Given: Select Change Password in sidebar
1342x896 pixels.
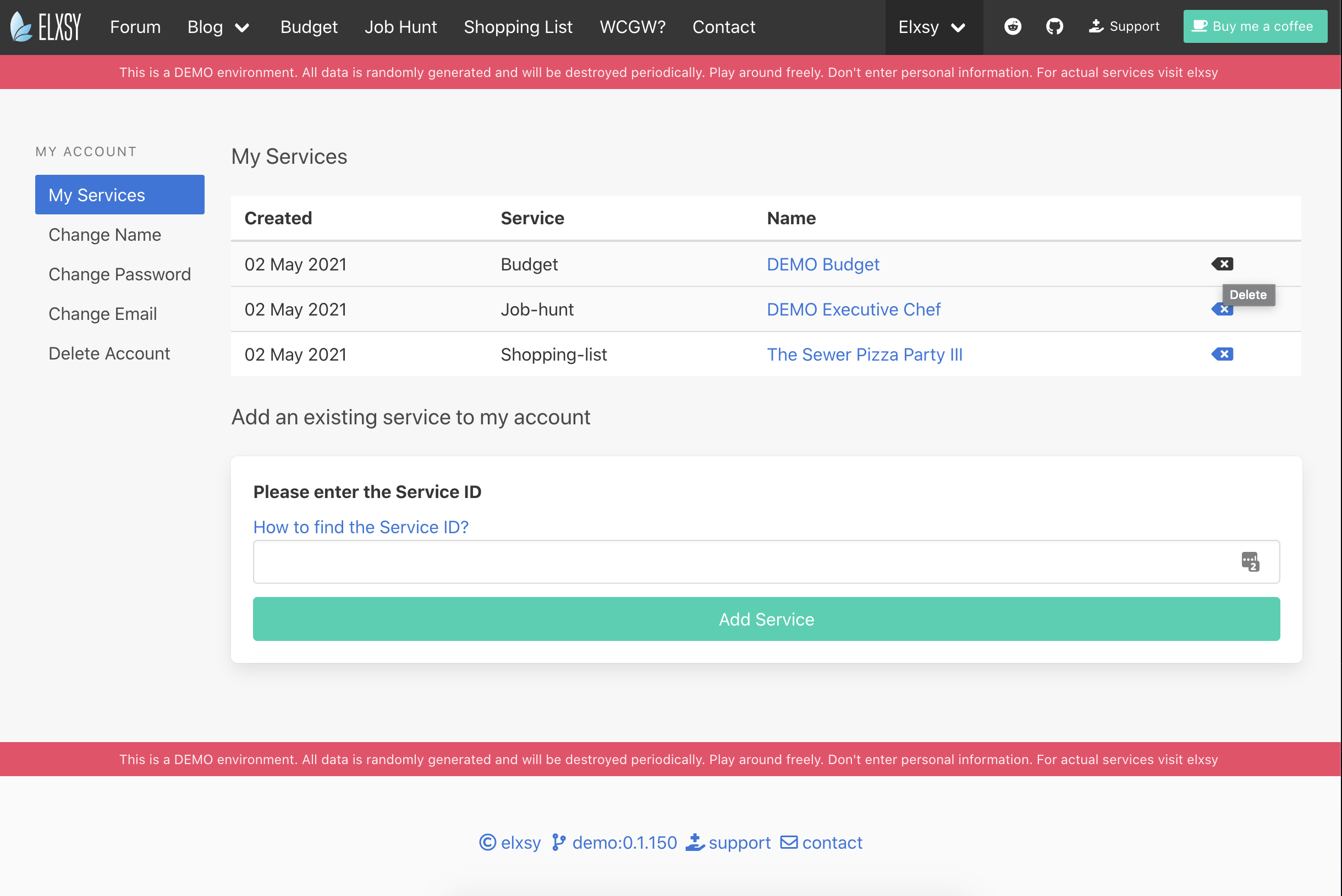Looking at the screenshot, I should pos(119,274).
